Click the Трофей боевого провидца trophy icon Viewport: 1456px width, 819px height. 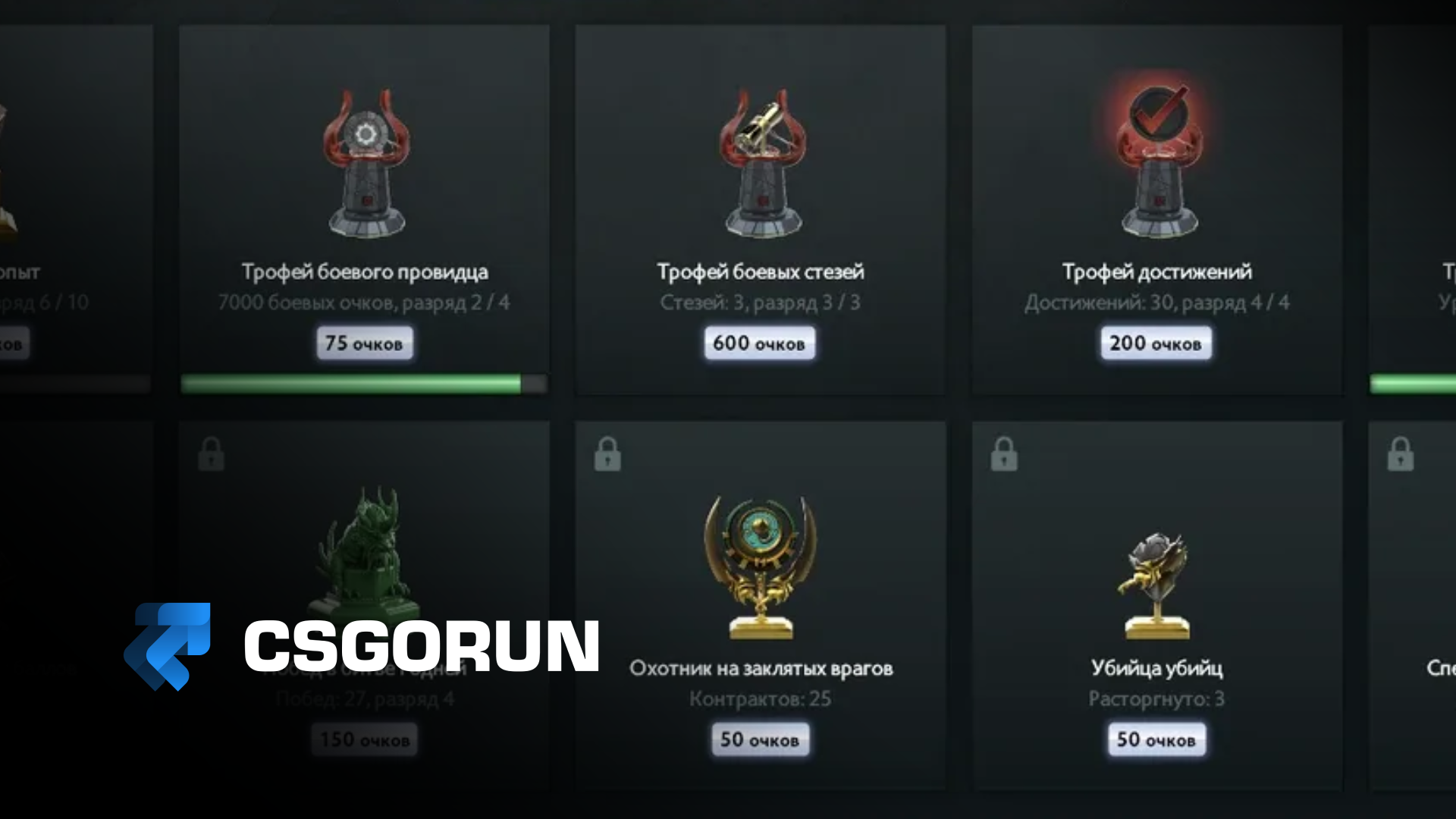pyautogui.click(x=366, y=163)
